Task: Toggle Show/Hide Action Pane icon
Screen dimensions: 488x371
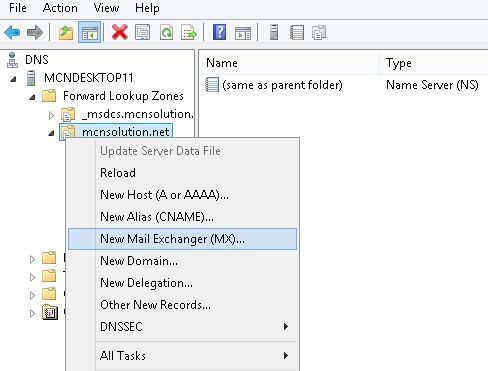Action: click(243, 33)
